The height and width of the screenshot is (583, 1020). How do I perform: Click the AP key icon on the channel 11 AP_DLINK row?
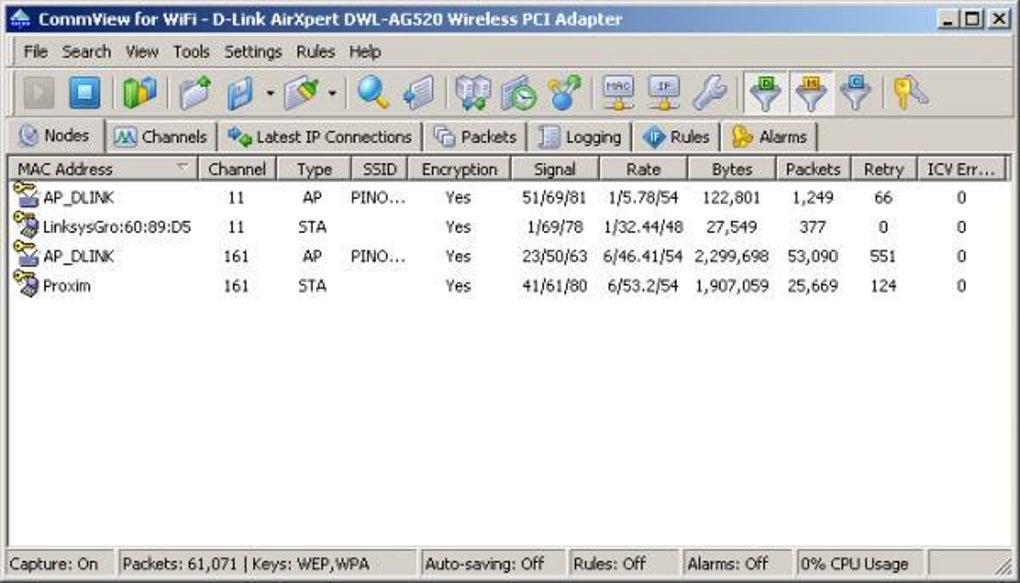pos(26,195)
